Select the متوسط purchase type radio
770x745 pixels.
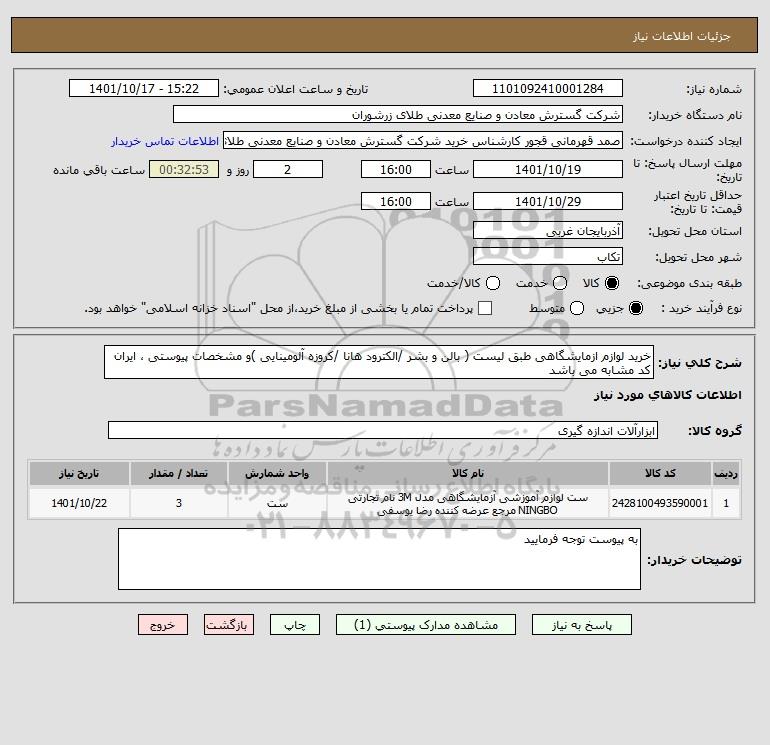[577, 308]
